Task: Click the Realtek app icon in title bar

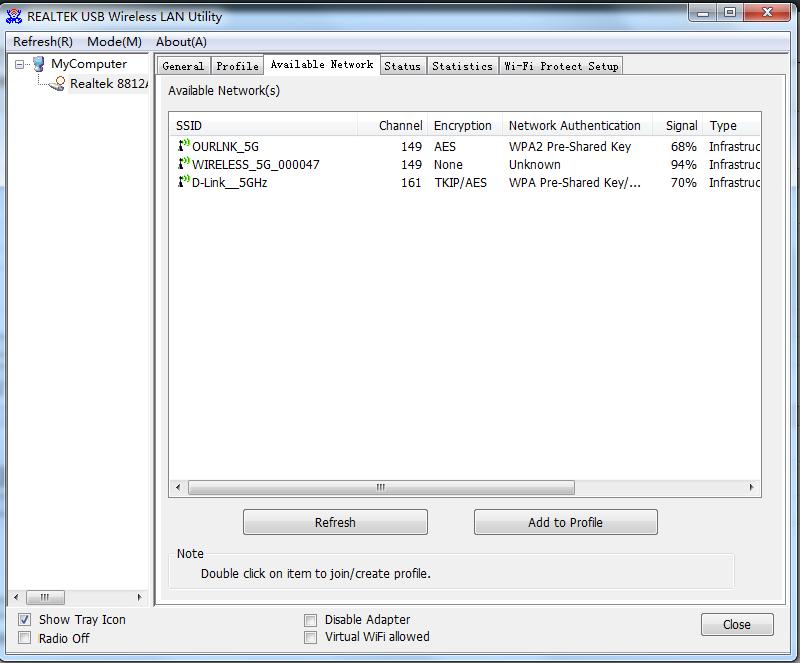Action: (14, 16)
